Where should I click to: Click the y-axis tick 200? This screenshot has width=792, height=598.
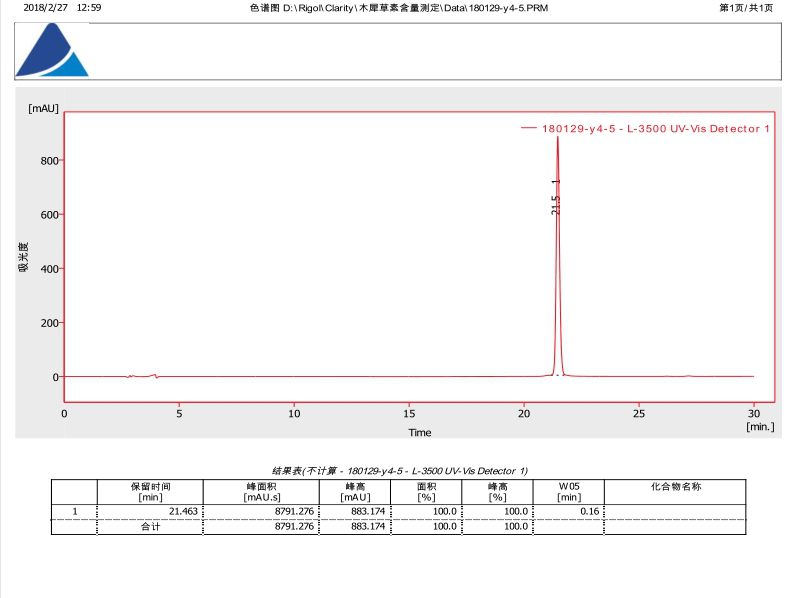(x=49, y=323)
